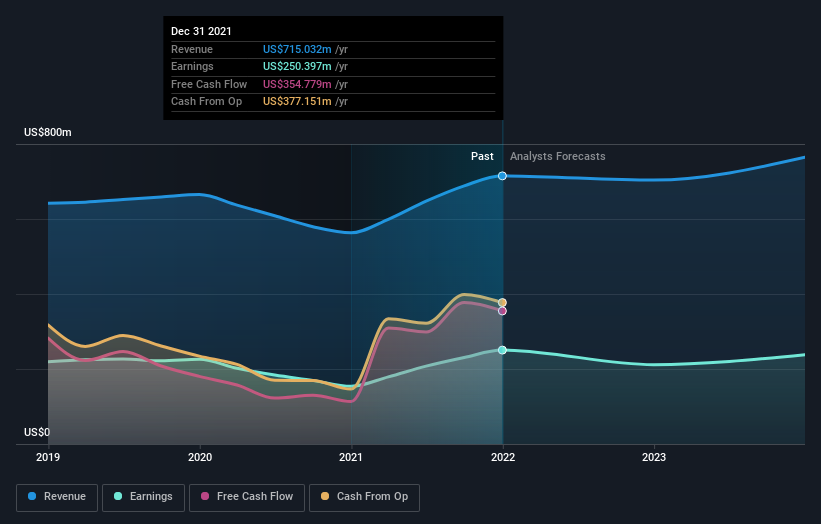Click the Revenue row label in tooltip
Viewport: 821px width, 524px height.
click(x=192, y=49)
